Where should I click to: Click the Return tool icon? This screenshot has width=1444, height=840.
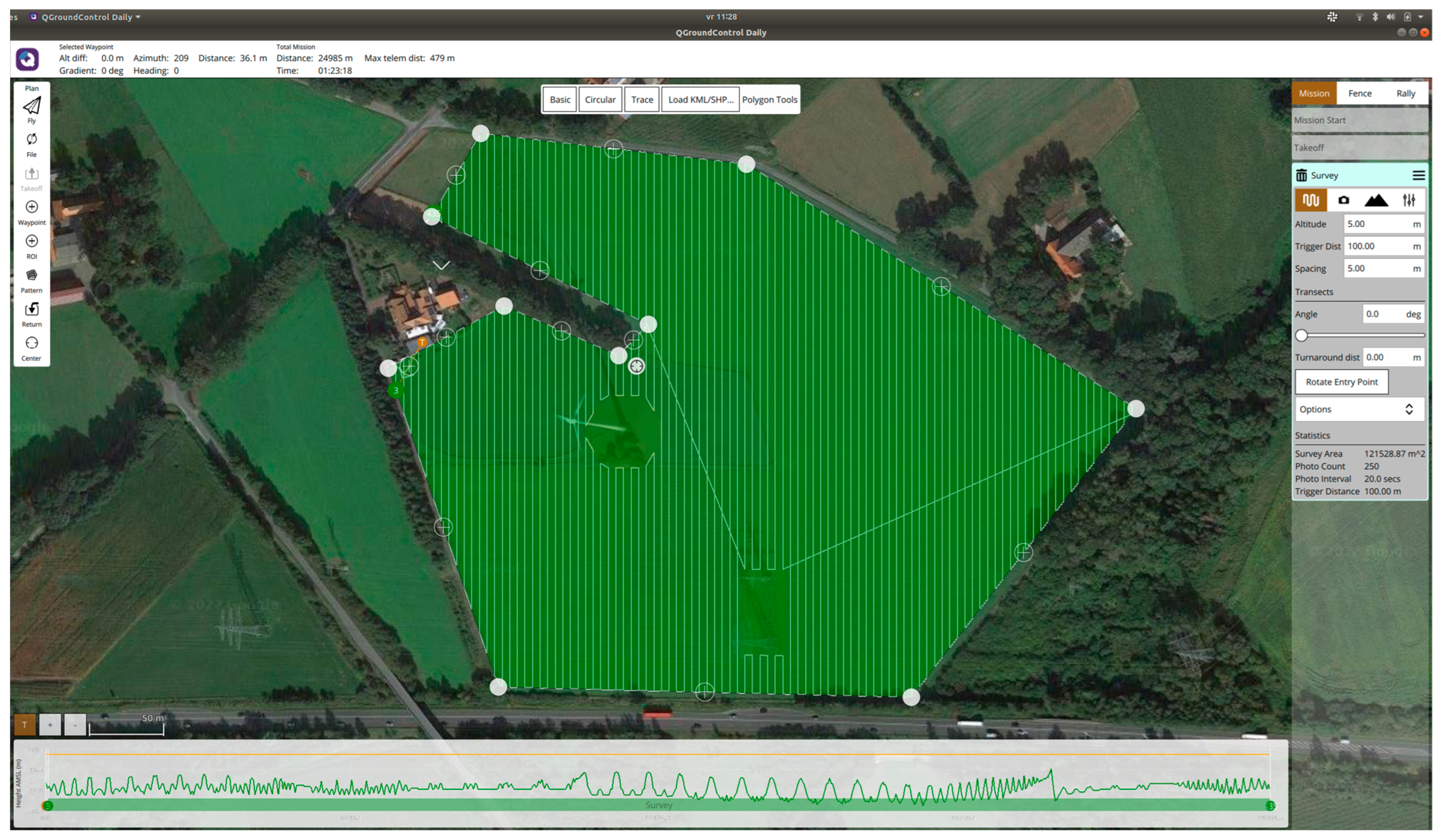[x=32, y=310]
